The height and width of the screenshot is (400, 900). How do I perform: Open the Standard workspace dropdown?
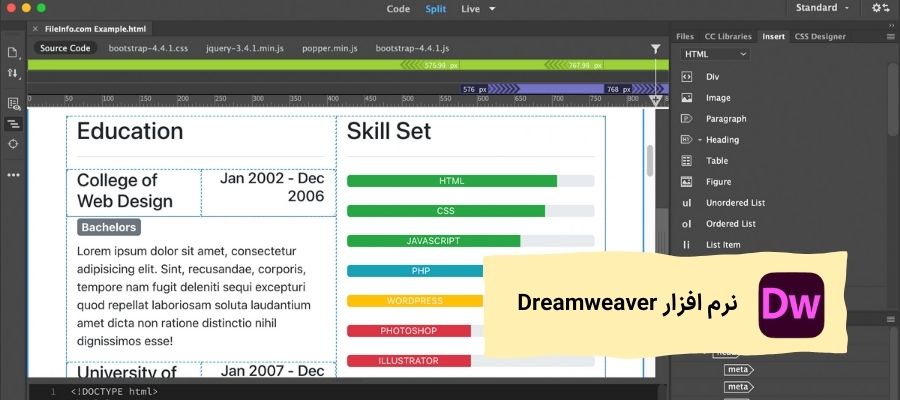click(x=822, y=8)
